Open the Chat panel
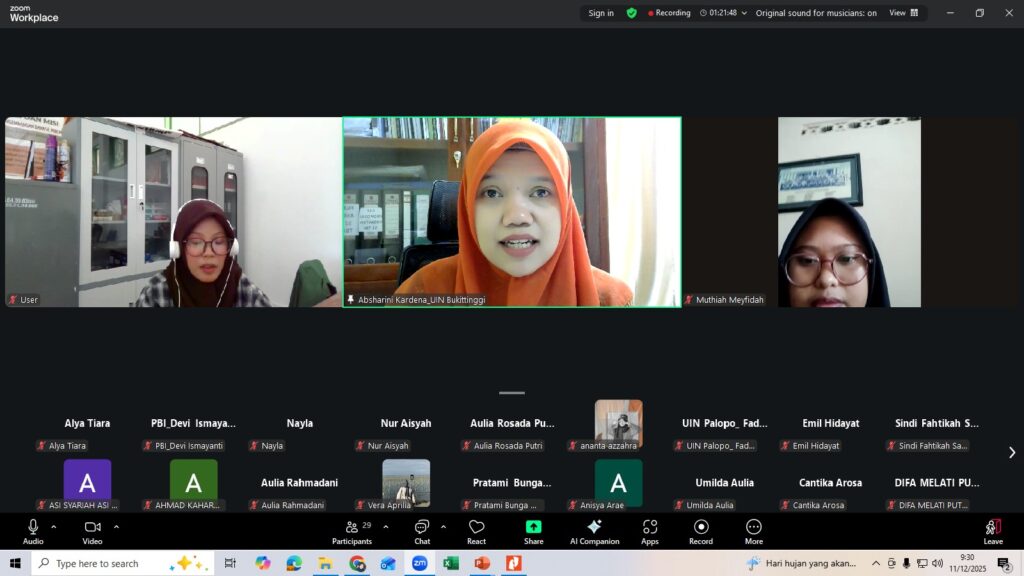 click(x=422, y=531)
